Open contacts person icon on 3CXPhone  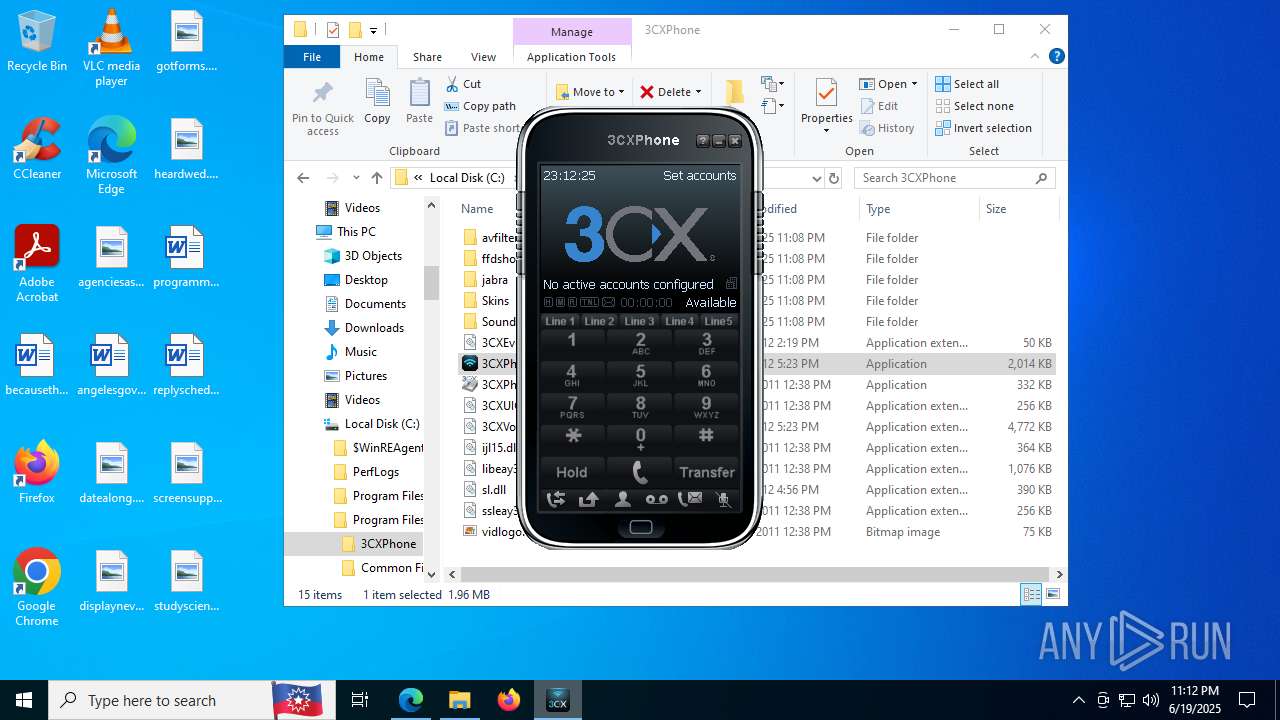pos(622,499)
